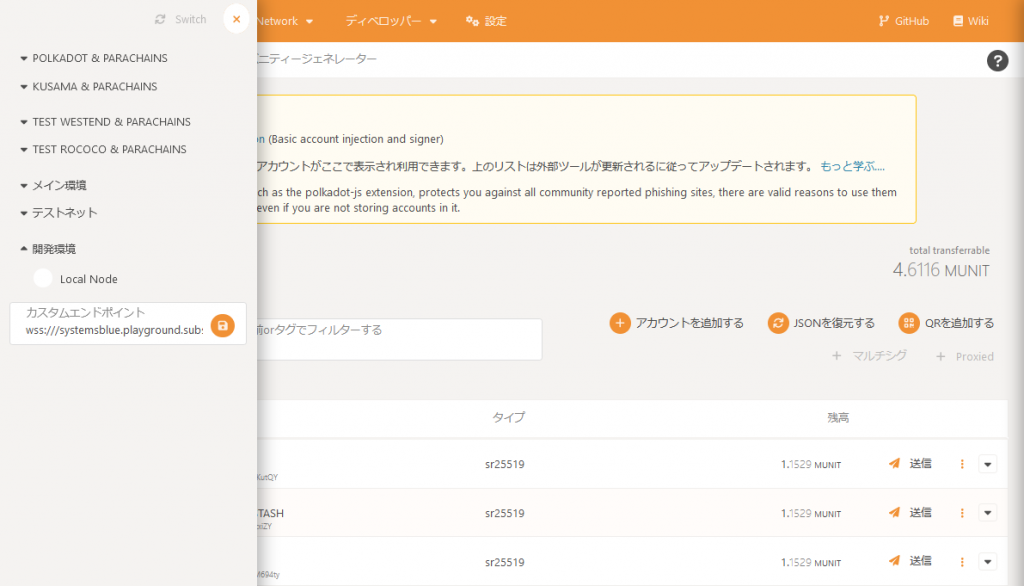Open the 設定 settings tab
Image resolution: width=1024 pixels, height=586 pixels.
tap(487, 21)
